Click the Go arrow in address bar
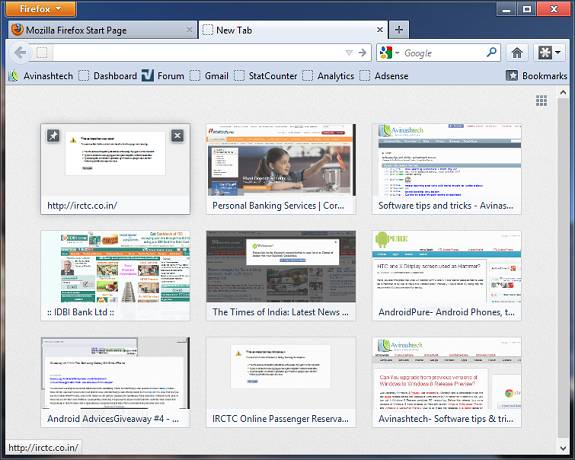 (x=362, y=53)
